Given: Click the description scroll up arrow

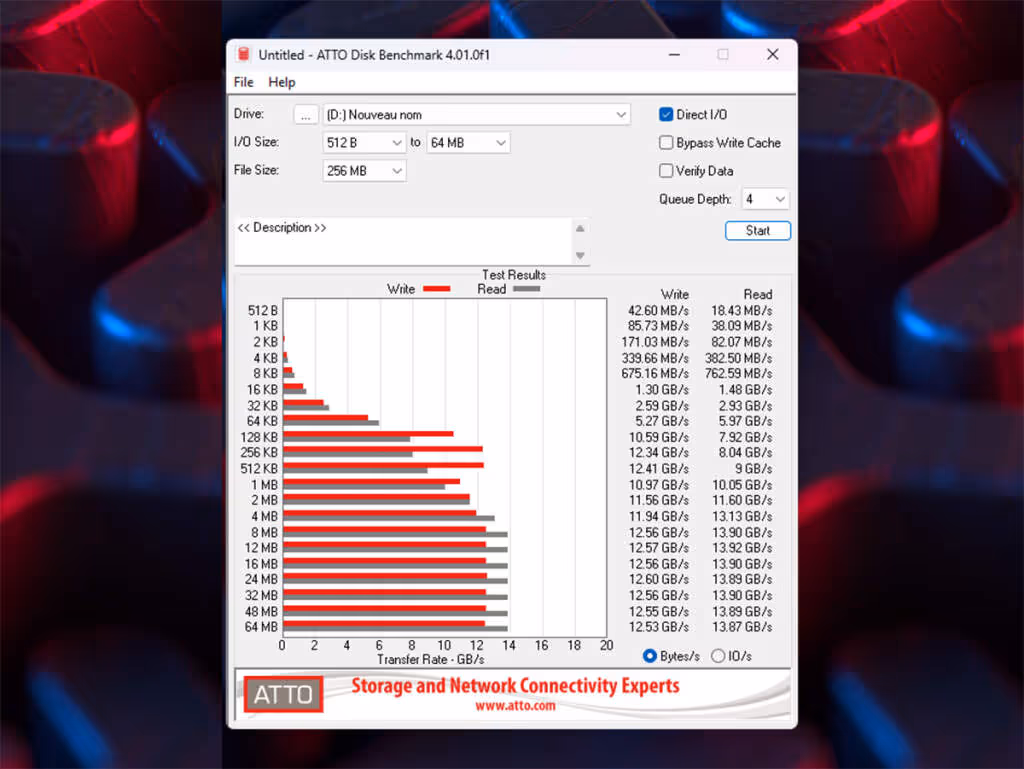Looking at the screenshot, I should pos(580,228).
